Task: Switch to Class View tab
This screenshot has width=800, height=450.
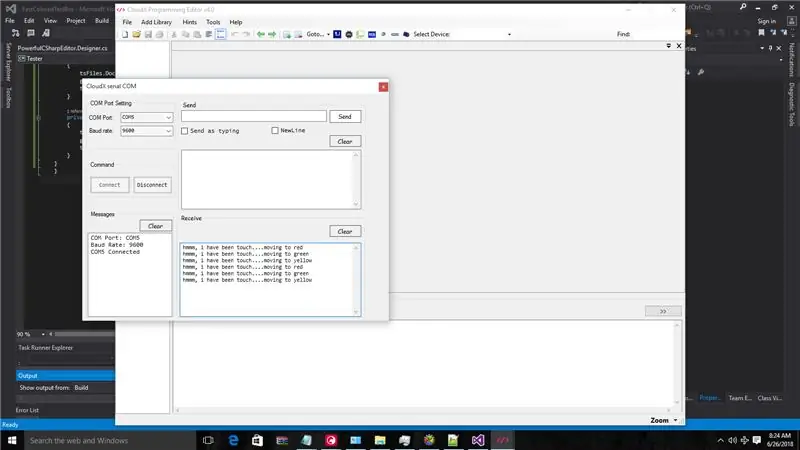Action: [769, 398]
